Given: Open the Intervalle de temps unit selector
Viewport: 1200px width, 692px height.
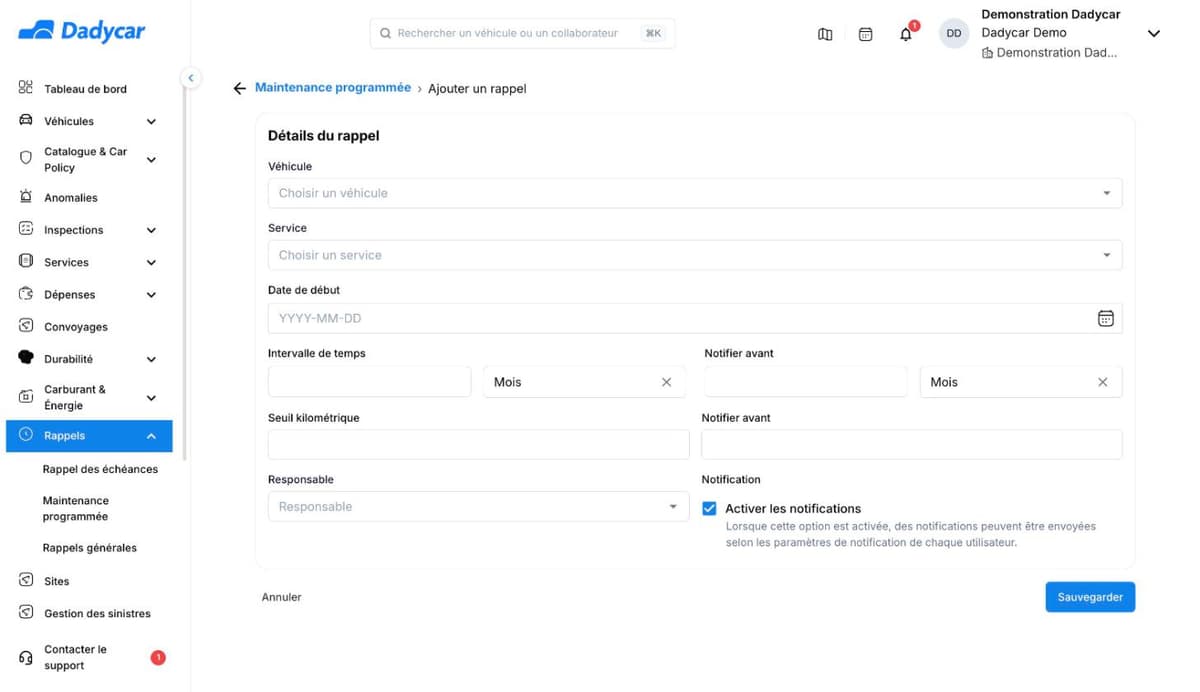Looking at the screenshot, I should [x=585, y=382].
